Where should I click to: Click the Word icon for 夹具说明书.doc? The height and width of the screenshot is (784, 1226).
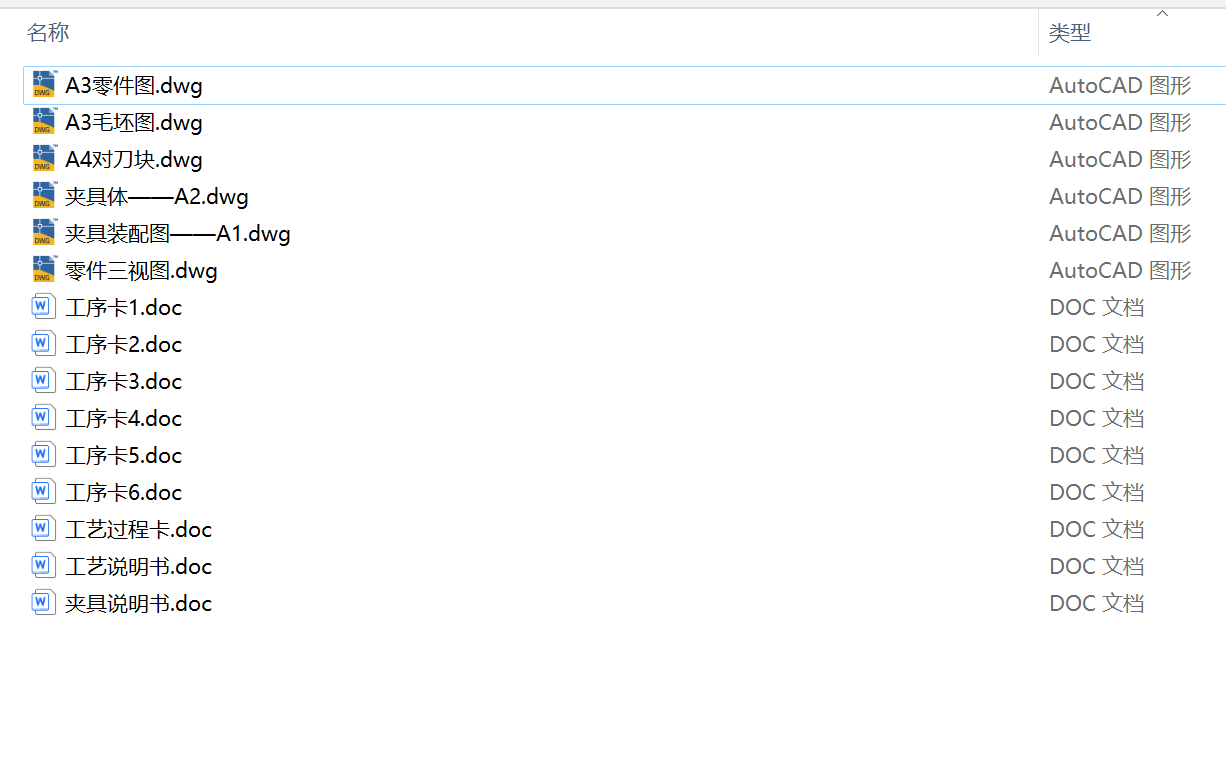(x=43, y=603)
